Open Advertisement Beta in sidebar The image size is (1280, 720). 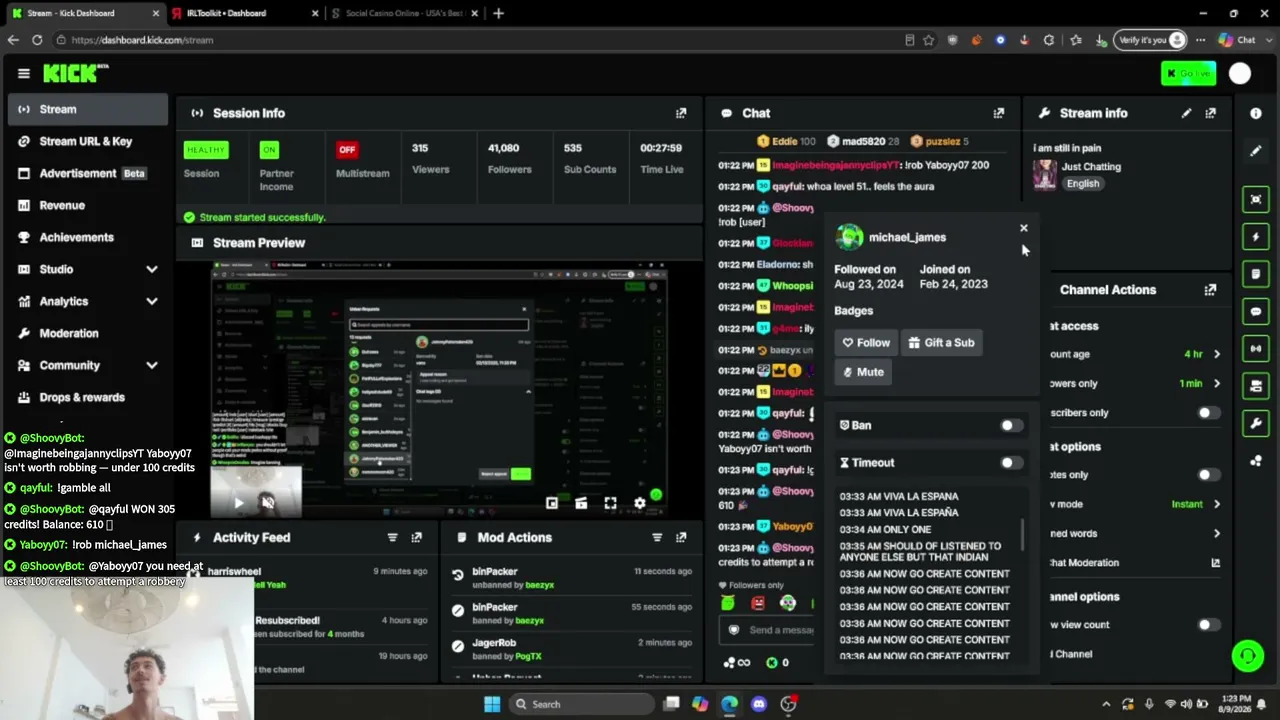point(88,173)
